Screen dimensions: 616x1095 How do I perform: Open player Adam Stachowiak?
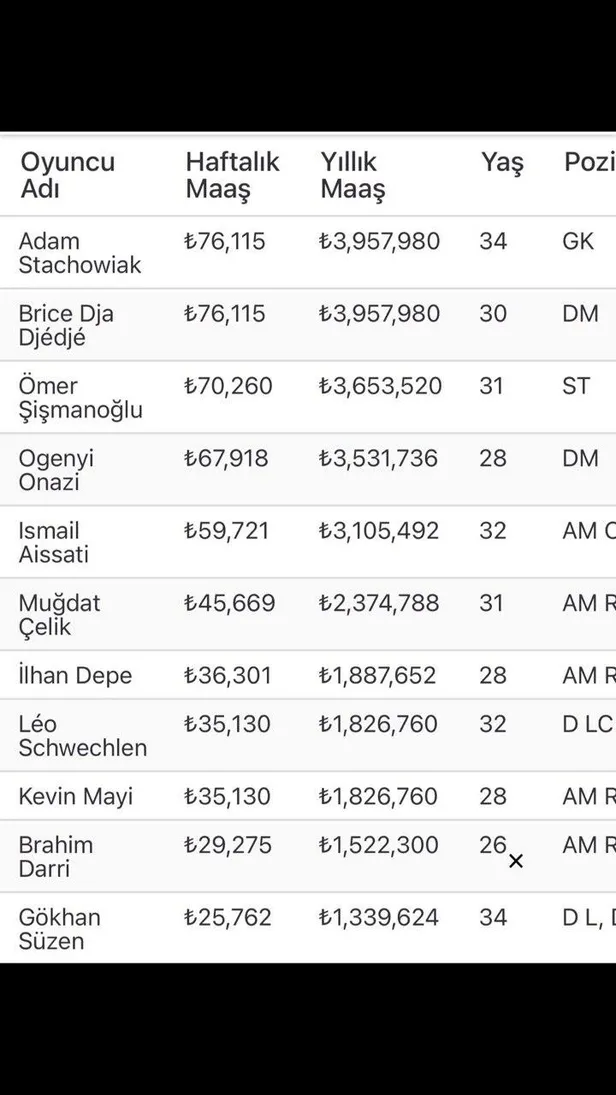click(80, 253)
